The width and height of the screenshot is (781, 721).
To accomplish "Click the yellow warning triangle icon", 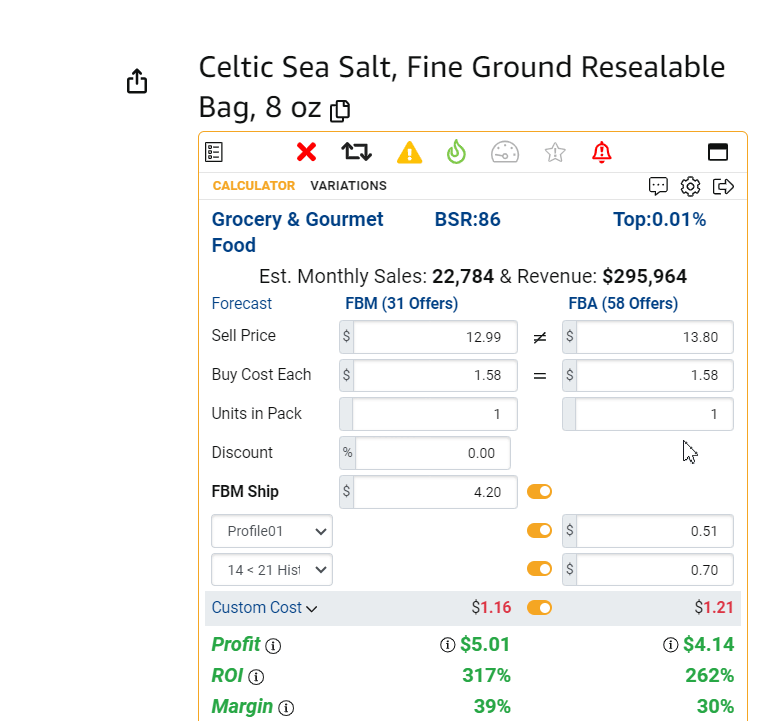I will pos(409,152).
